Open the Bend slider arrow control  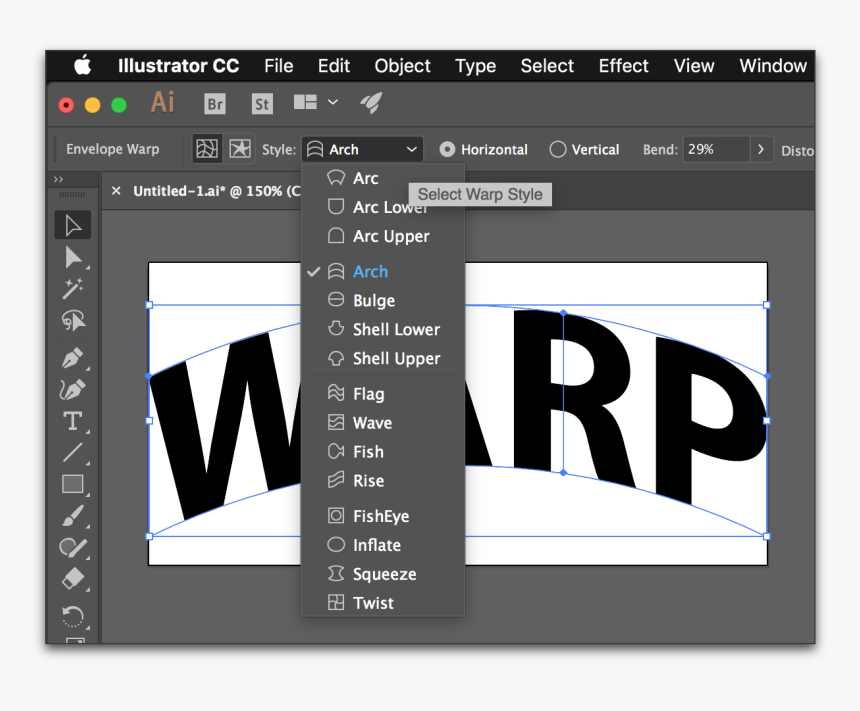click(x=761, y=148)
